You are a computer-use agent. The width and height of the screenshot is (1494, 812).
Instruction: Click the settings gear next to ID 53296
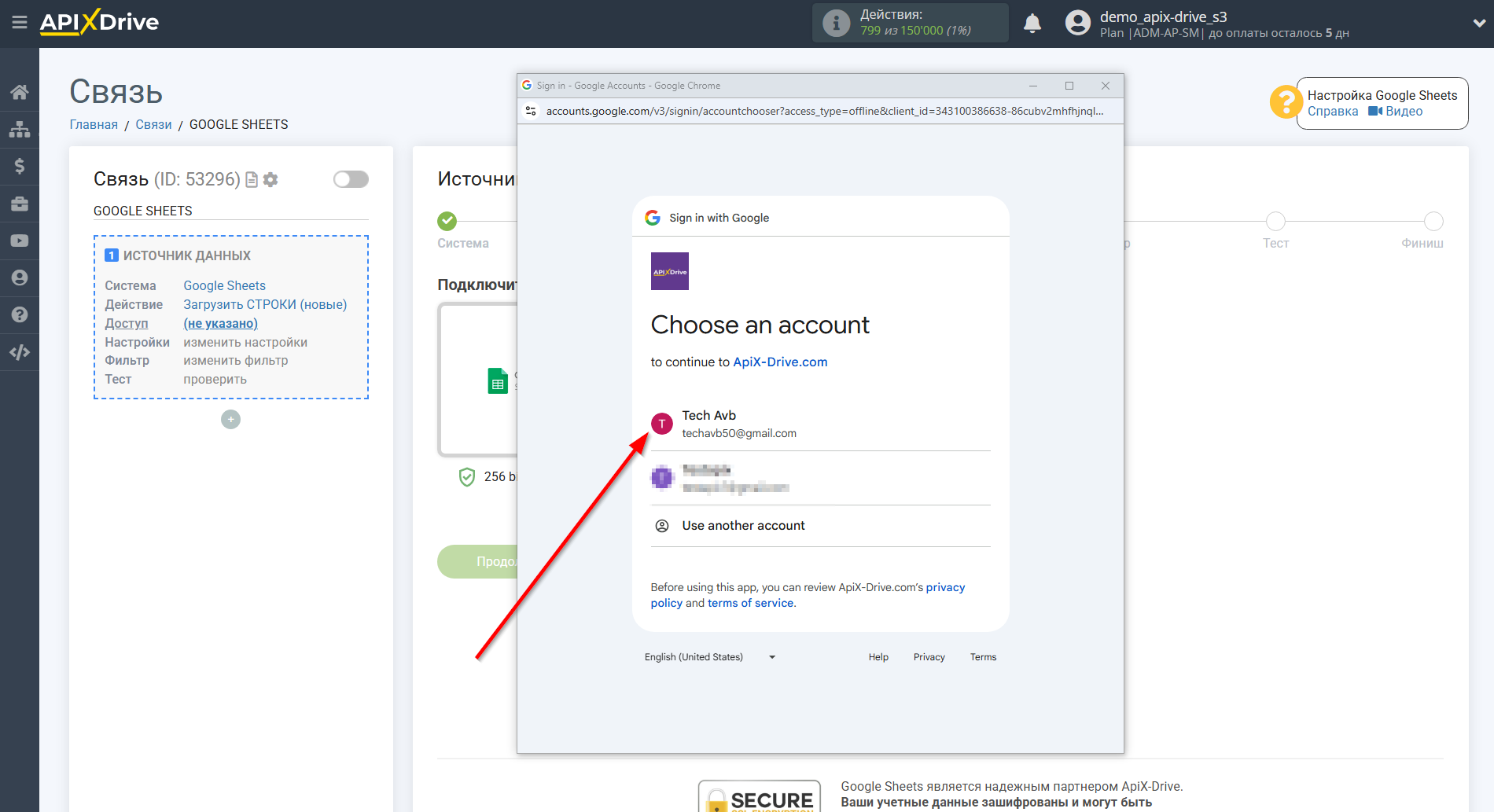click(x=270, y=179)
